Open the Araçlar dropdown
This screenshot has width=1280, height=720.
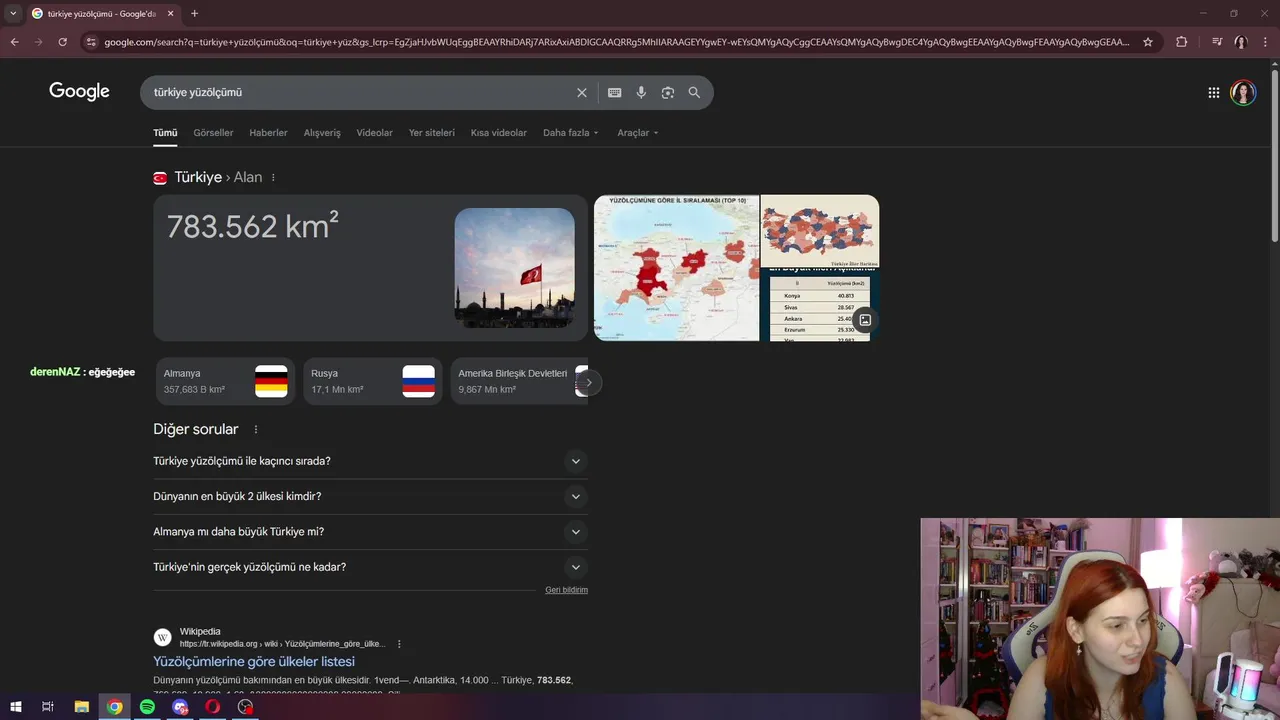point(637,132)
